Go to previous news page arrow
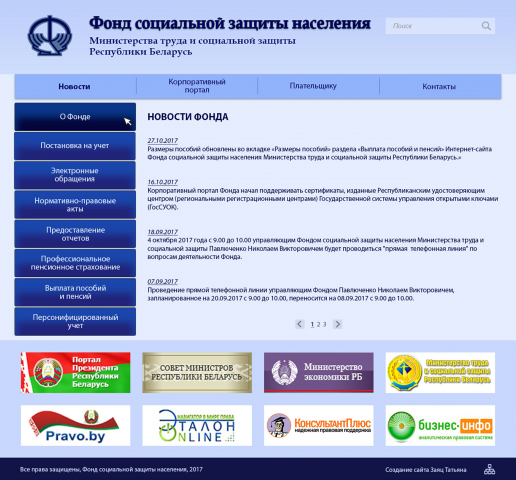The width and height of the screenshot is (516, 480). [x=300, y=324]
